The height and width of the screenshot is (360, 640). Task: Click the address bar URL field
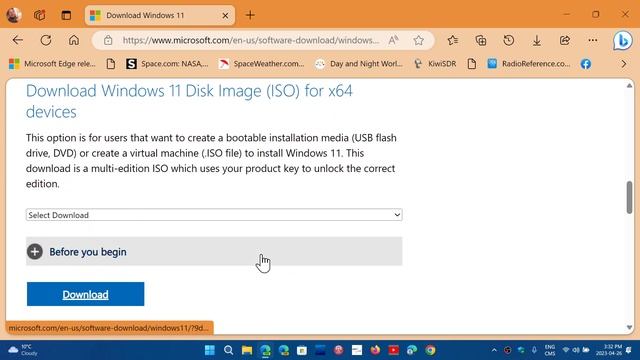[251, 40]
